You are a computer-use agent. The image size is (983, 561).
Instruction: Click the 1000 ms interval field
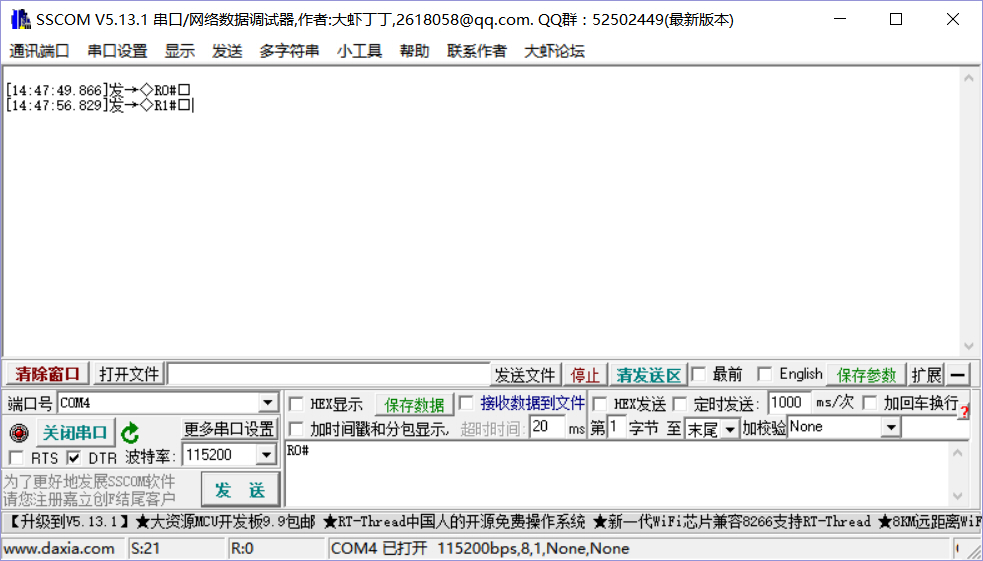[x=789, y=402]
